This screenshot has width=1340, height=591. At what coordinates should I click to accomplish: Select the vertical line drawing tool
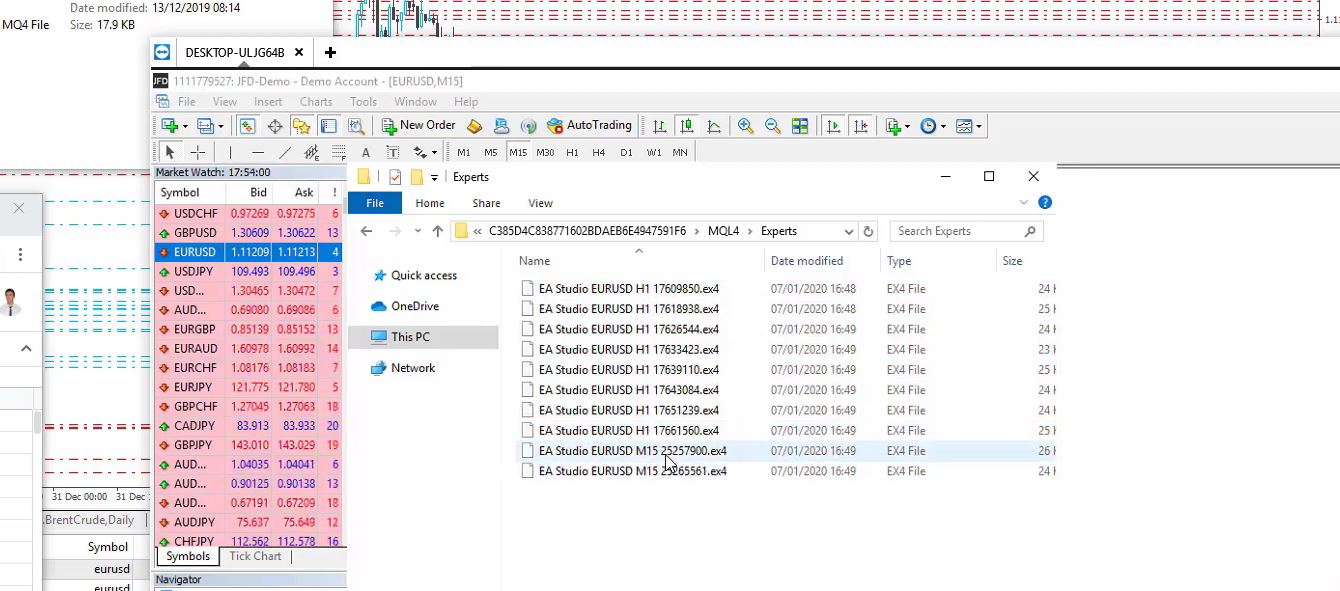(x=231, y=152)
